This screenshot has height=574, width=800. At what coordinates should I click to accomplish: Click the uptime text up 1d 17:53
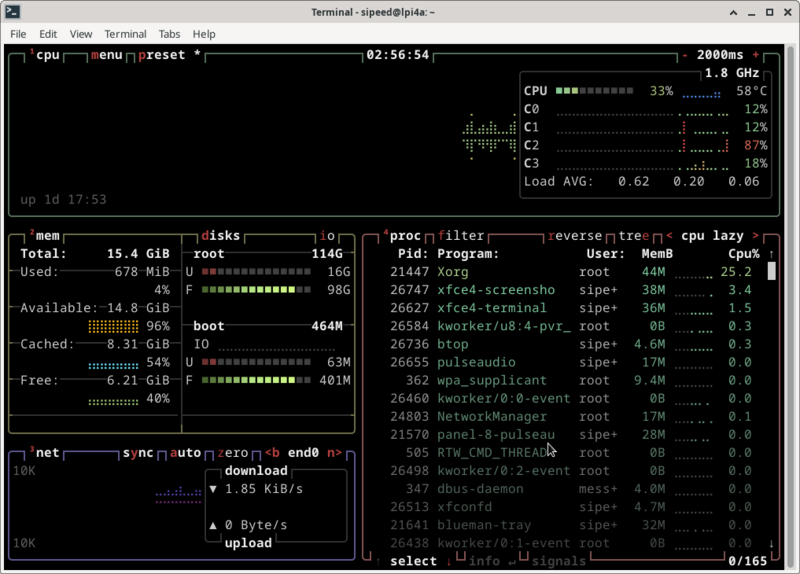63,199
